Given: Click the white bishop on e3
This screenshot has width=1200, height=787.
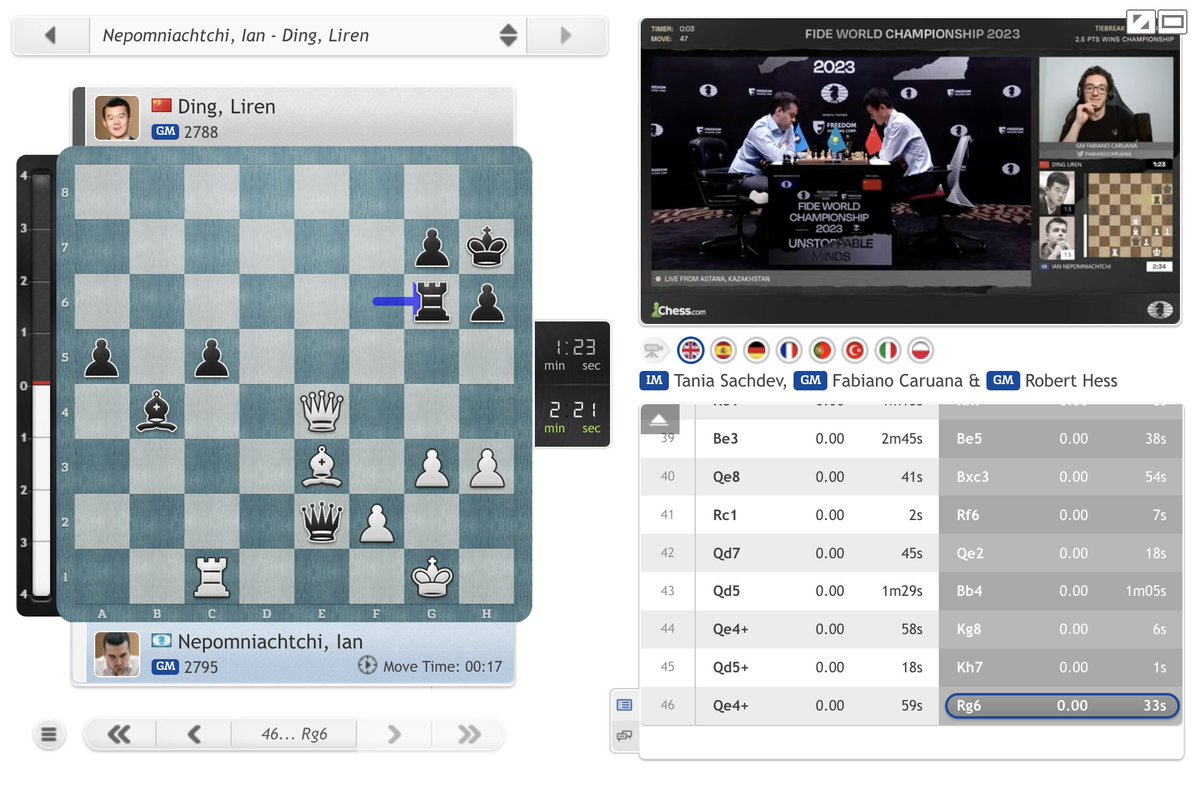Looking at the screenshot, I should (322, 466).
